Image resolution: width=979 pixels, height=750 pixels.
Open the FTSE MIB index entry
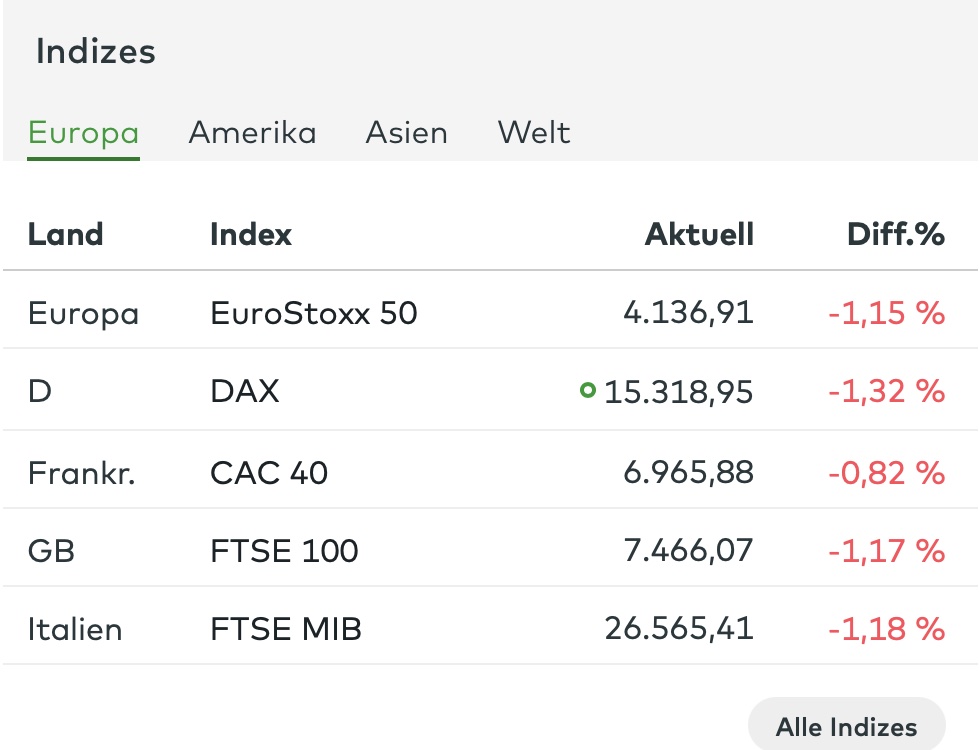pos(286,629)
